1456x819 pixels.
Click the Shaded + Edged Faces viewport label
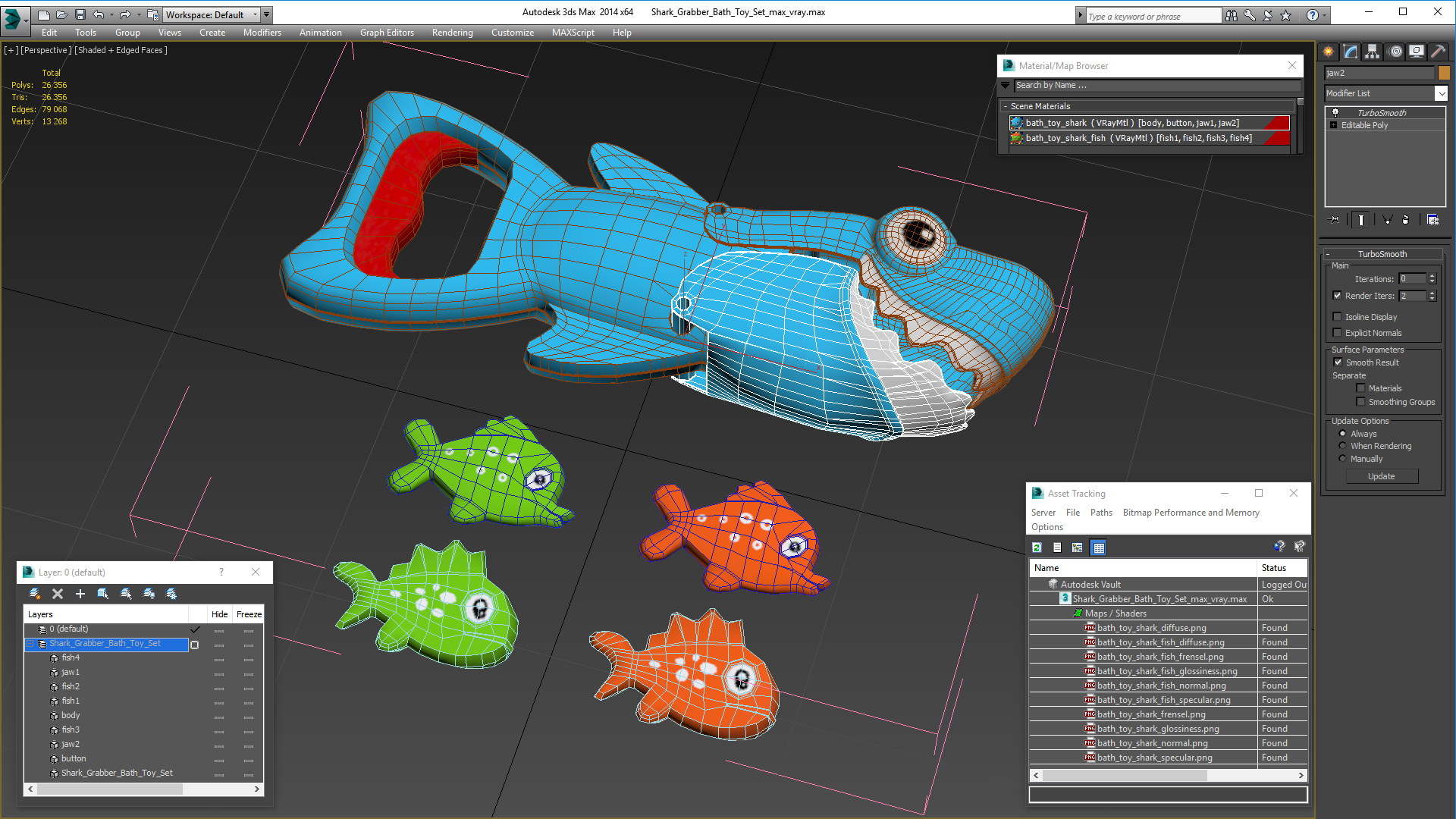[121, 50]
